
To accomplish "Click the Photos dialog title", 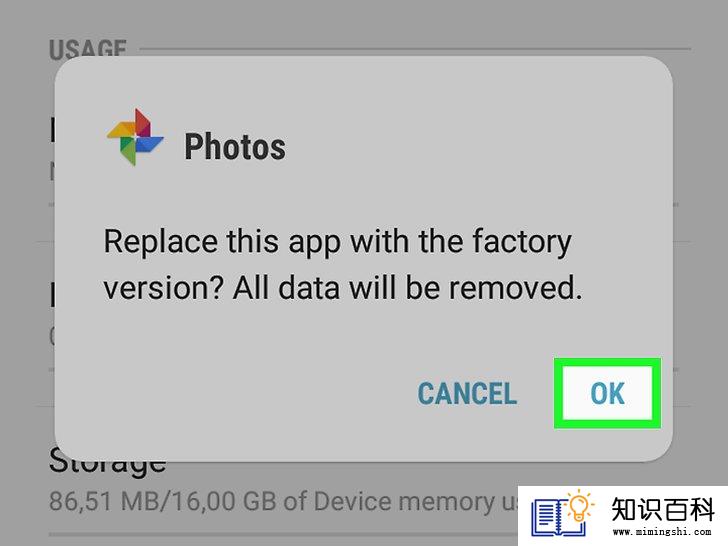I will pyautogui.click(x=235, y=146).
